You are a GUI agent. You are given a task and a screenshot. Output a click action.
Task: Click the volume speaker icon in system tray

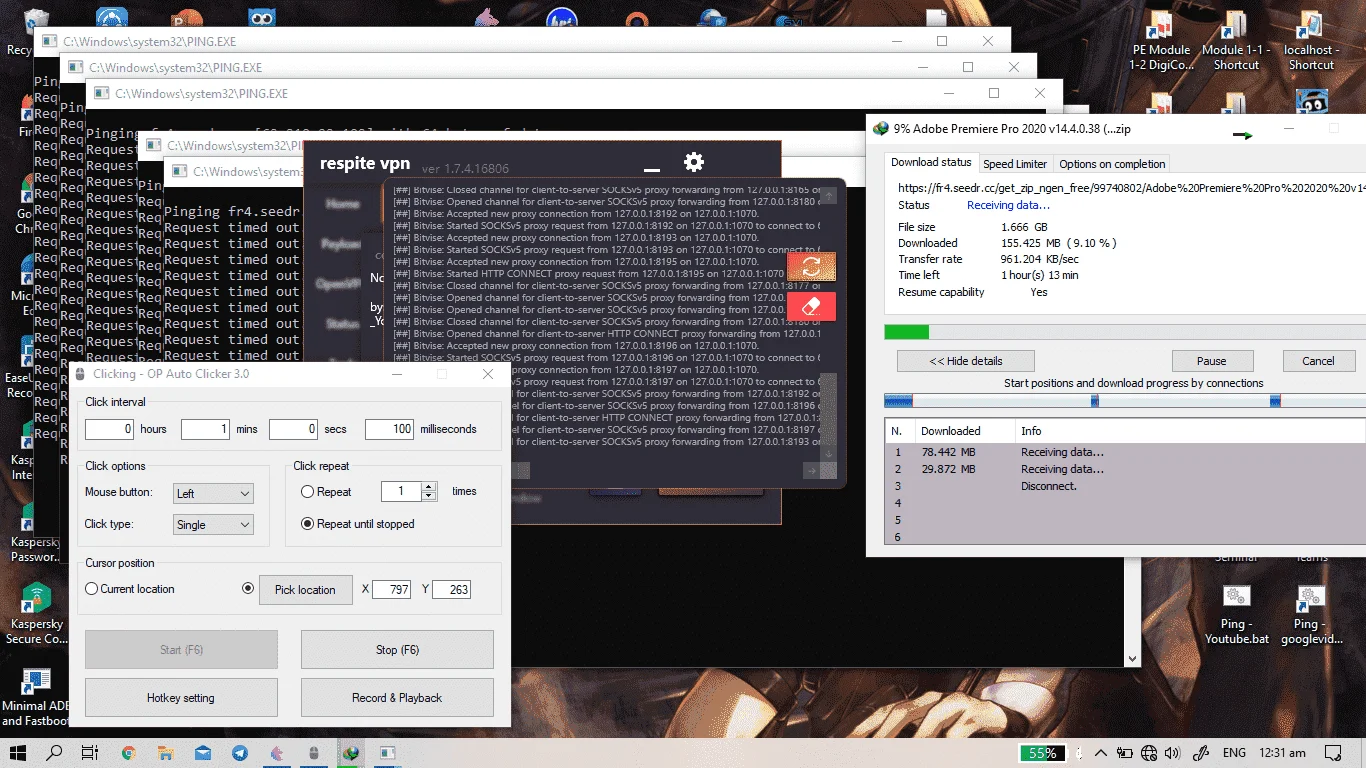(x=1172, y=753)
